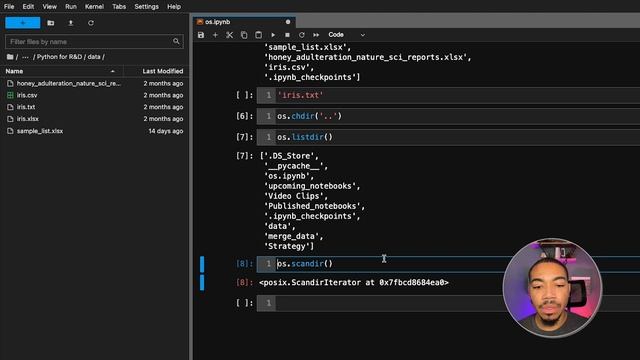Open the File menu
Screen dimensions: 640x360
coord(9,7)
